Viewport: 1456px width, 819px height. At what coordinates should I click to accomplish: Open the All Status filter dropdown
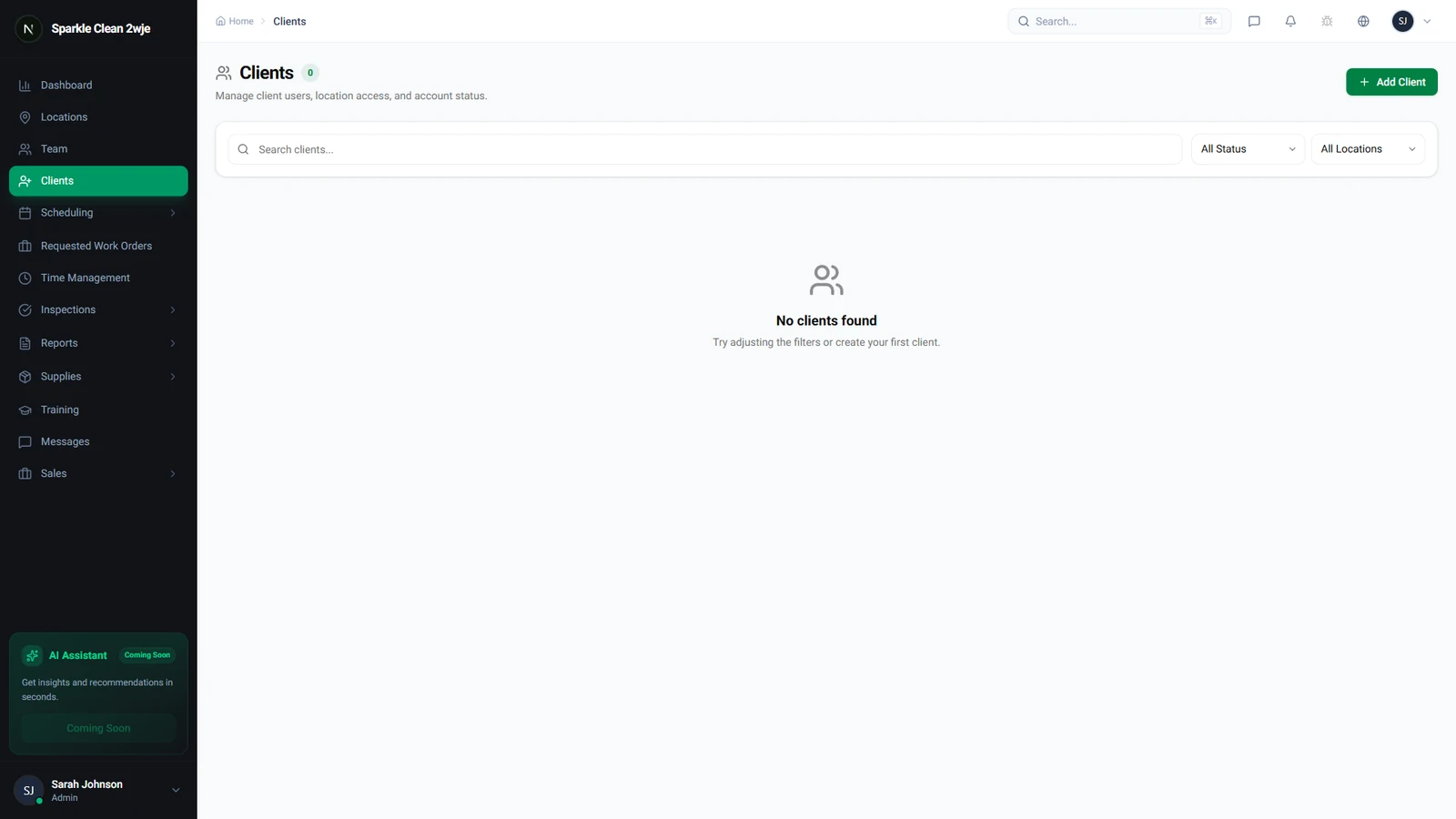coord(1249,149)
